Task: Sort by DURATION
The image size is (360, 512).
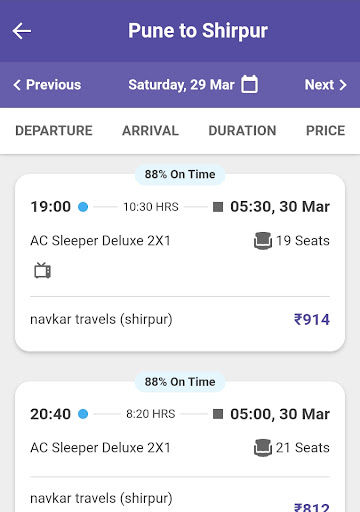Action: click(242, 130)
